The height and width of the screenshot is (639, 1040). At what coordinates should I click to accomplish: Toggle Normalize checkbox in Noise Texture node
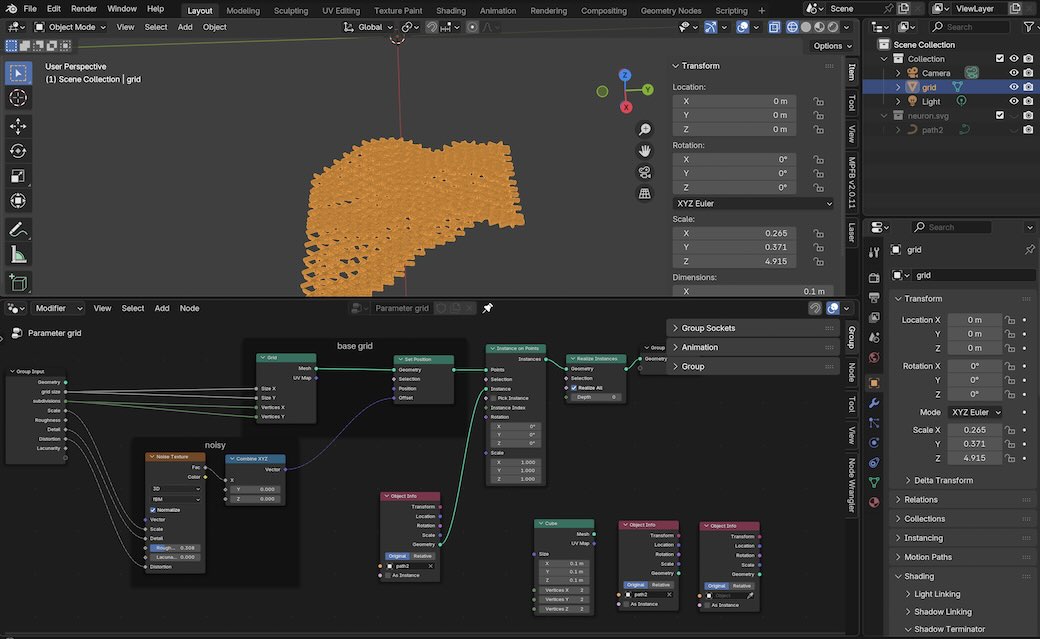pos(153,510)
